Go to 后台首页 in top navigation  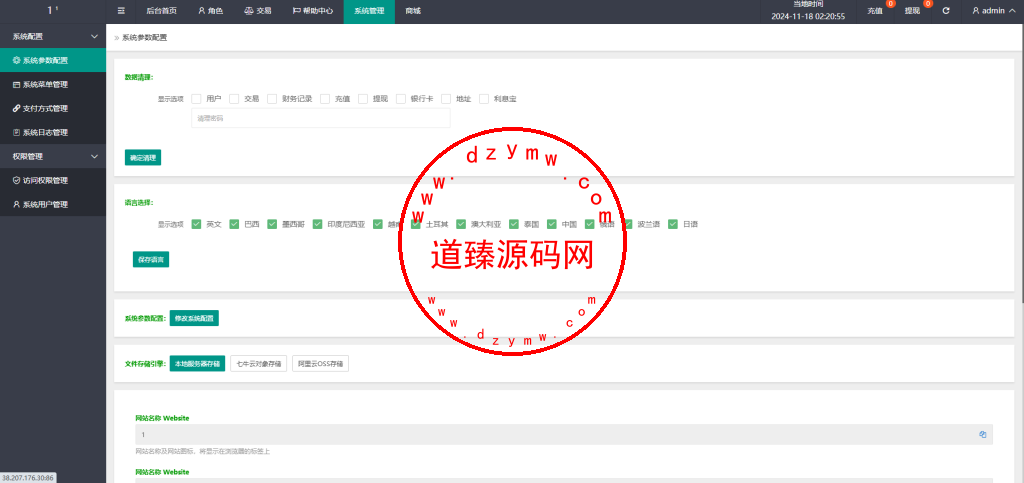click(x=161, y=11)
